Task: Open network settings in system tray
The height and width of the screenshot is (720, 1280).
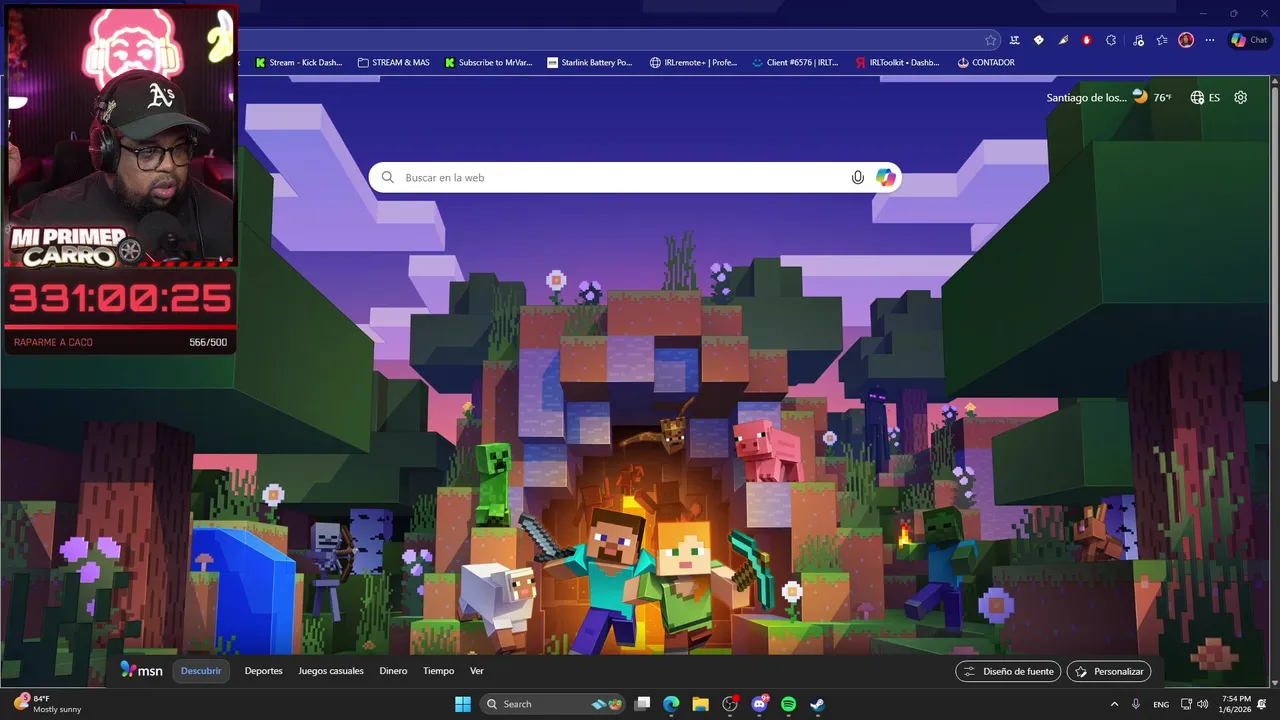Action: click(1186, 704)
